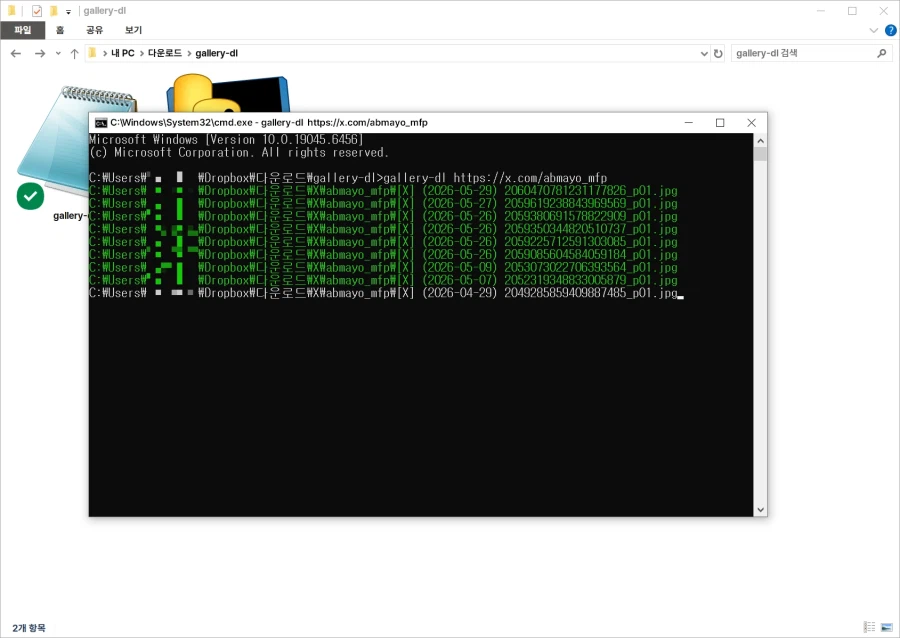
Task: Click the cmd scrollbar thumb
Action: click(x=761, y=154)
